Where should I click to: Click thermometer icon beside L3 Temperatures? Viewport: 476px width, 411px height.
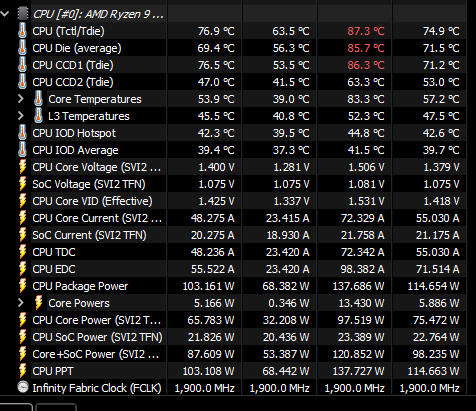(38, 116)
